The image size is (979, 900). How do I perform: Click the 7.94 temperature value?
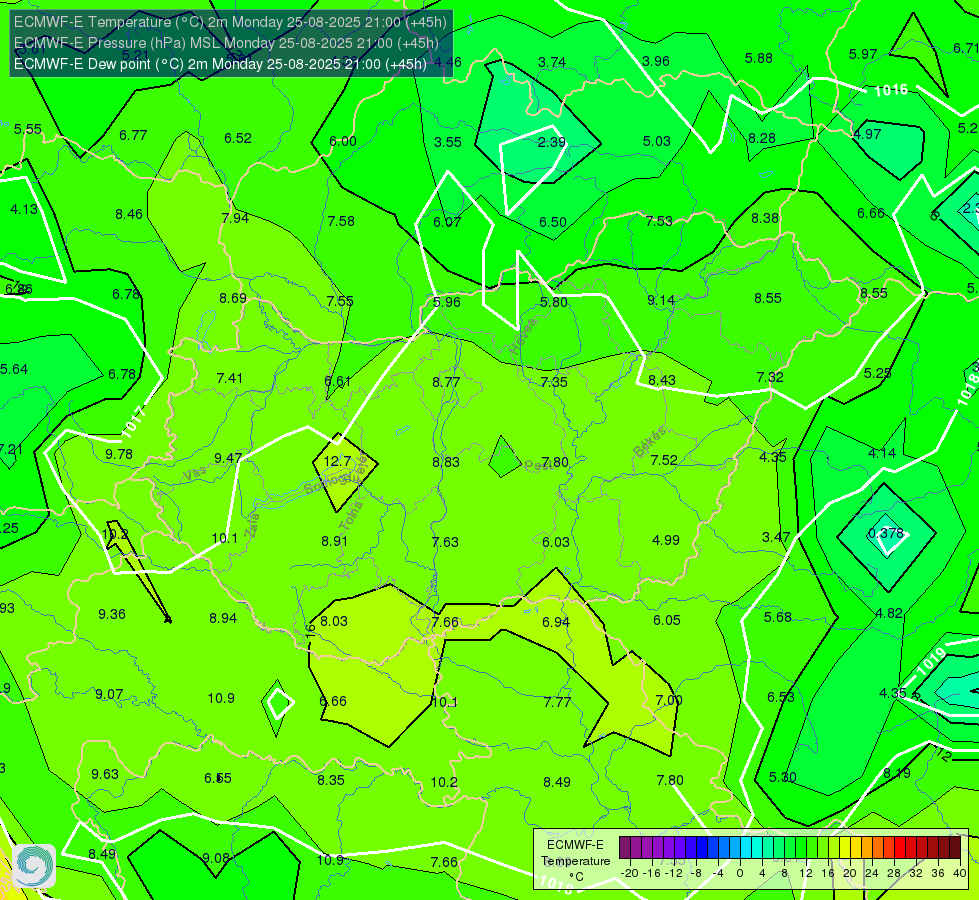pyautogui.click(x=235, y=218)
